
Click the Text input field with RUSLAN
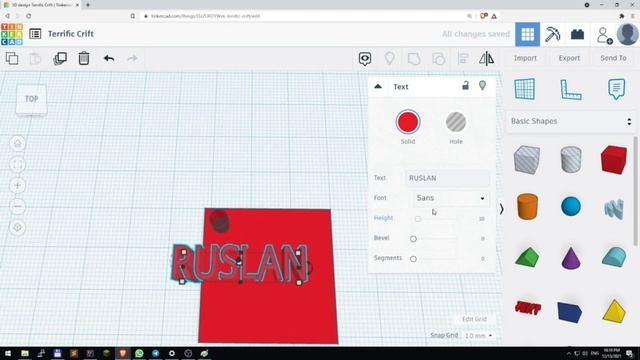[447, 178]
